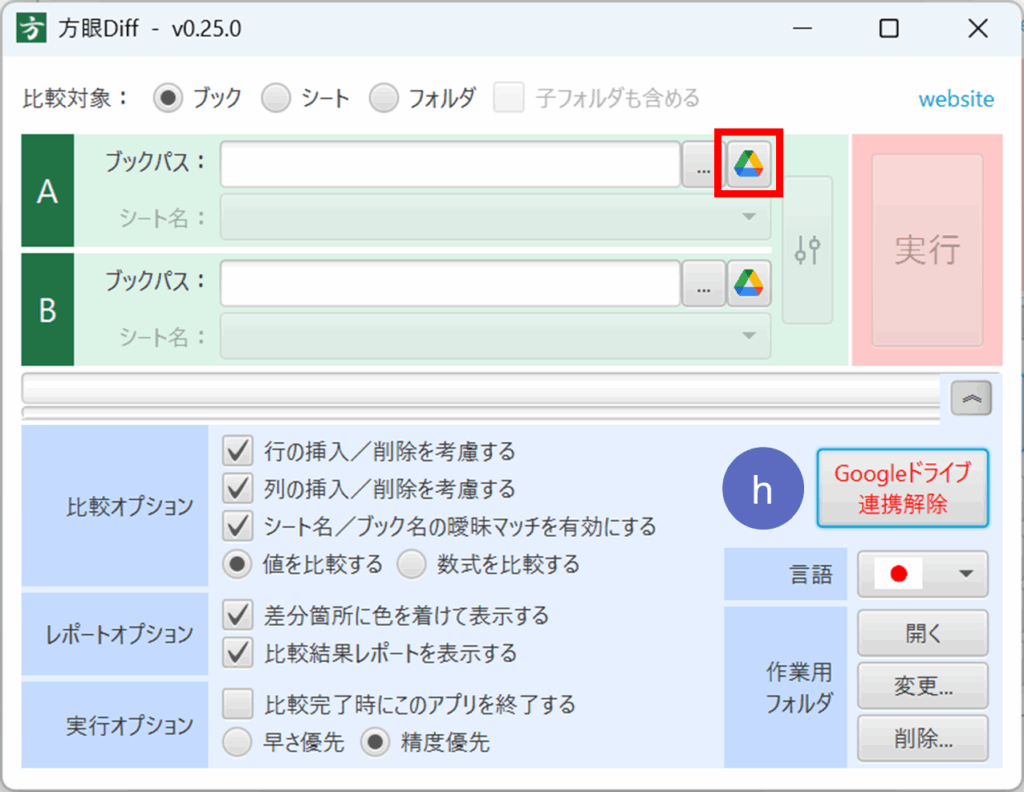Viewport: 1024px width, 792px height.
Task: Enable 比較完了時にこのアプリを終了する checkbox
Action: pyautogui.click(x=238, y=704)
